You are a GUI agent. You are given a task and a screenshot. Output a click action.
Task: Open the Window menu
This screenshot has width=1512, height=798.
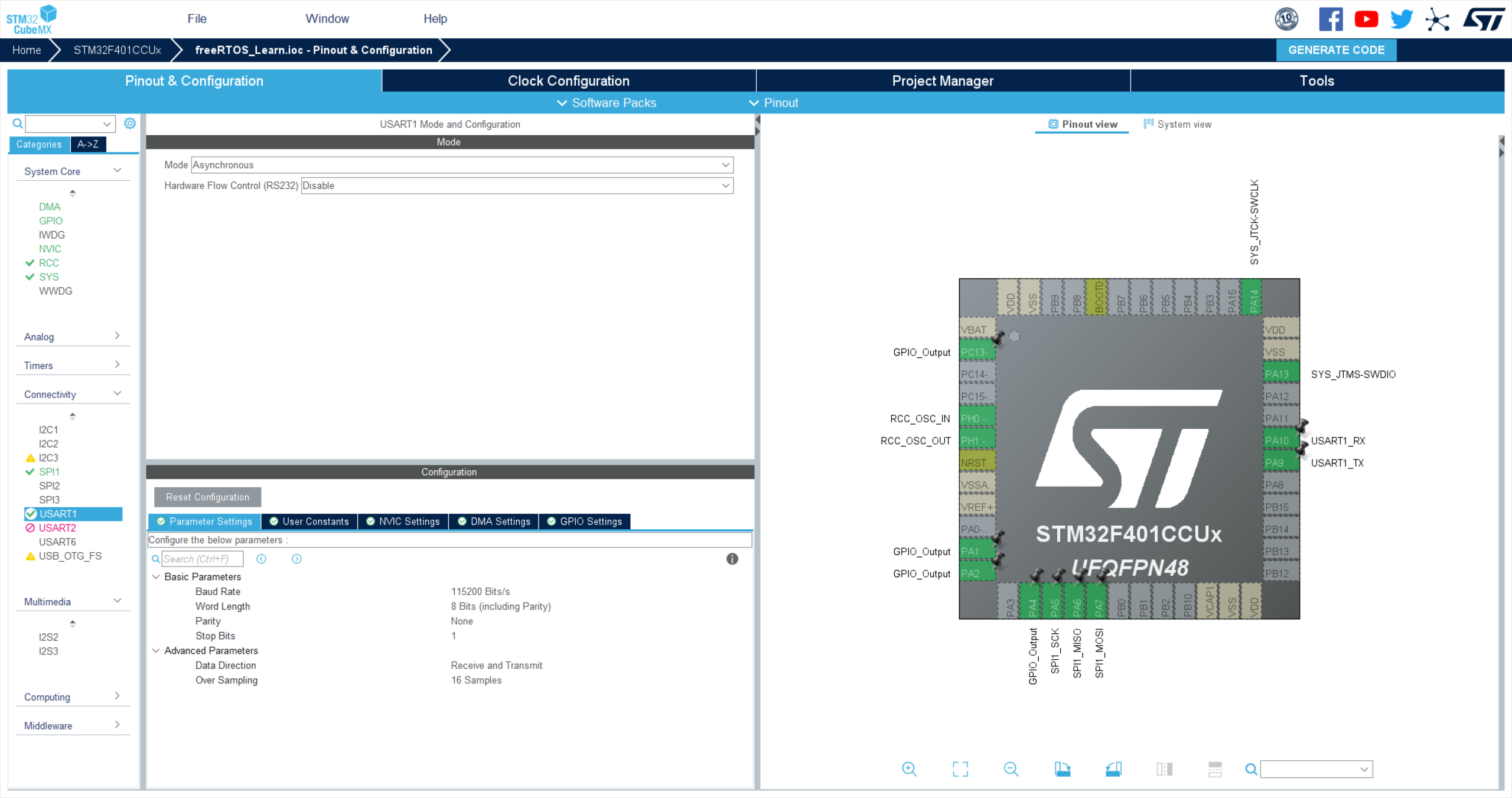coord(327,19)
